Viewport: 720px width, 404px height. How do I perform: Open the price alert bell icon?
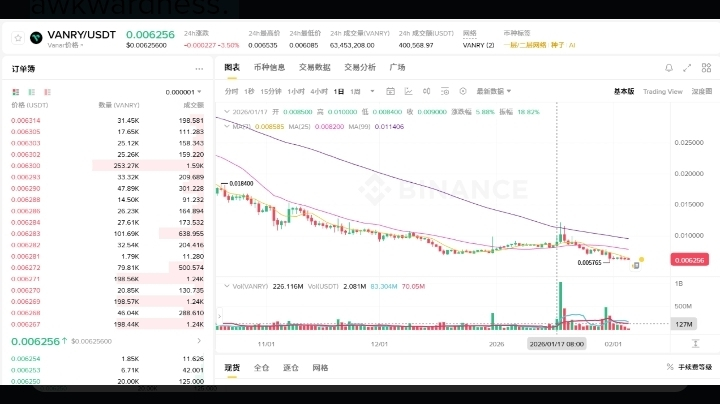669,68
